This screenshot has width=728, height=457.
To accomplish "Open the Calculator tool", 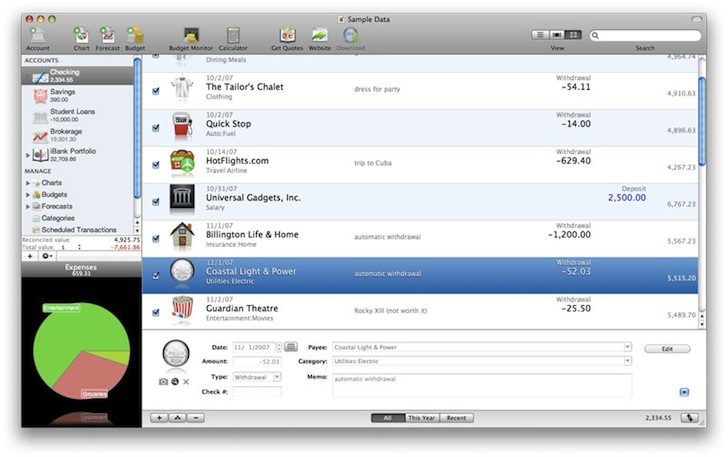I will tap(233, 36).
